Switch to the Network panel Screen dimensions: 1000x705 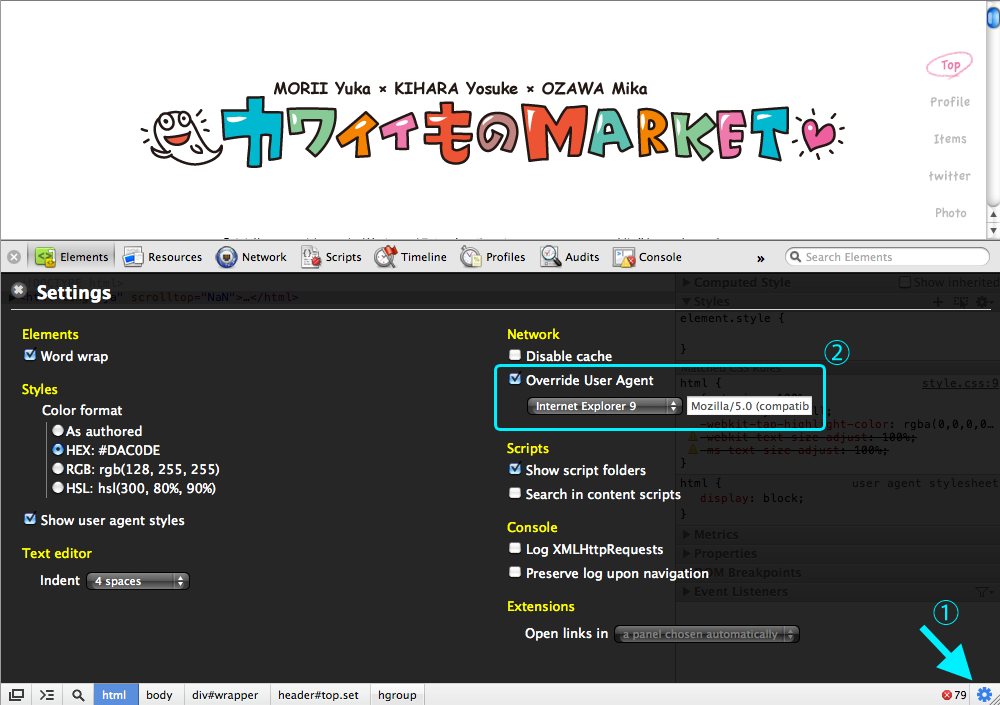[251, 256]
